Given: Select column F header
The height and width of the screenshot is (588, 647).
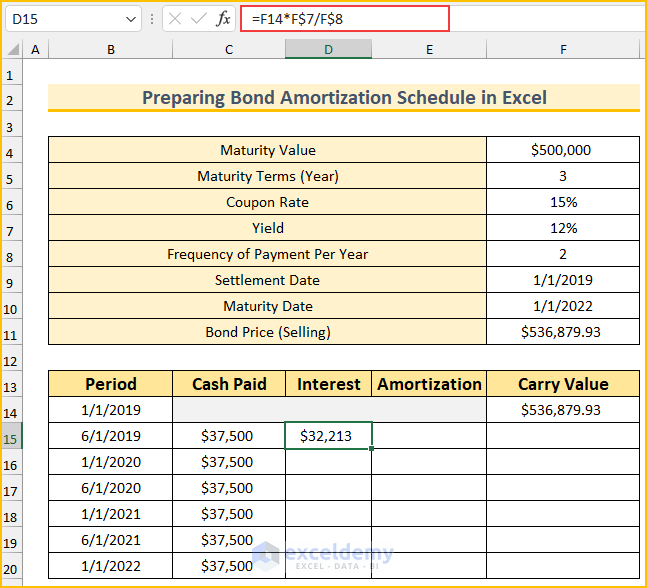Looking at the screenshot, I should (x=563, y=50).
